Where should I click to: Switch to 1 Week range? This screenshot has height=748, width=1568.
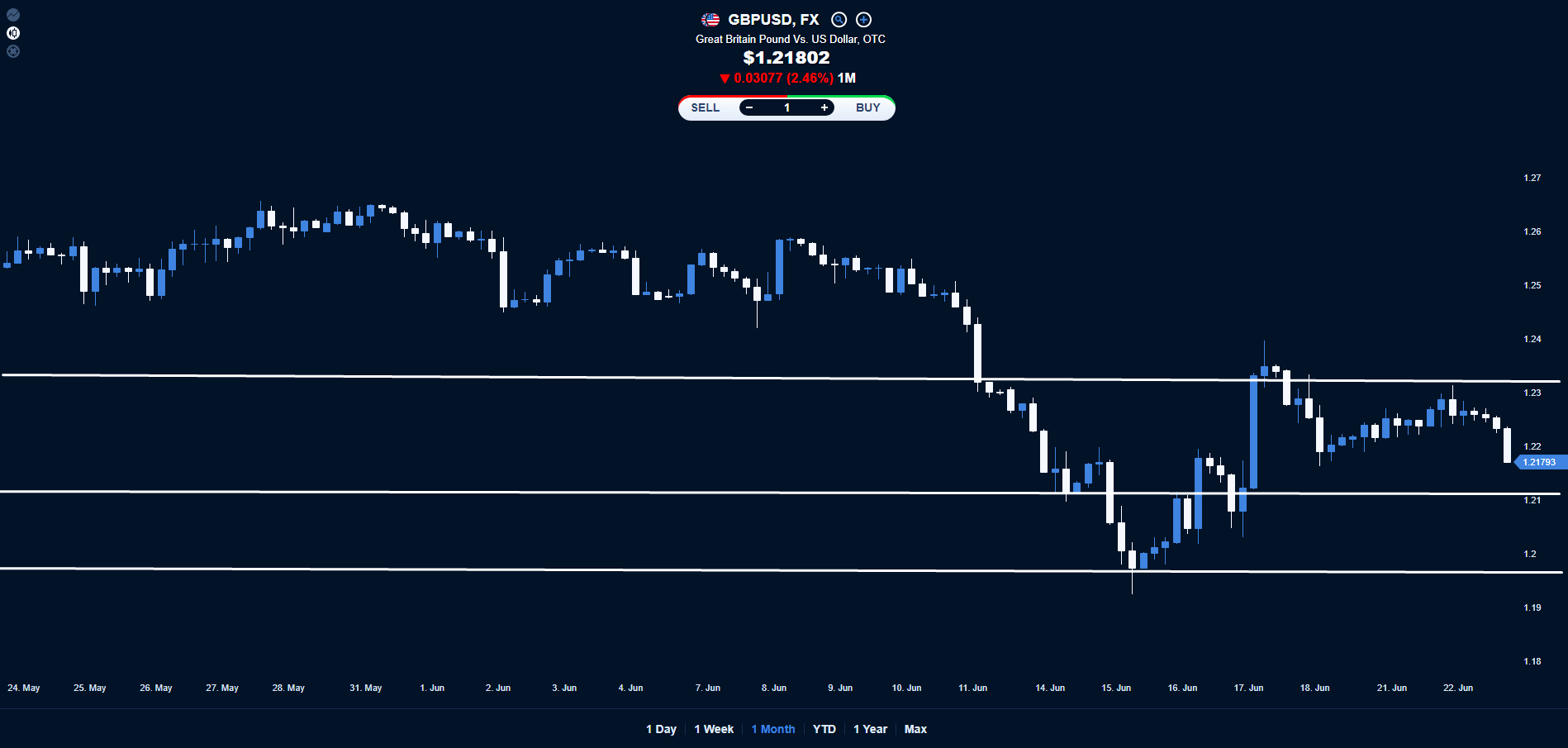tap(714, 729)
